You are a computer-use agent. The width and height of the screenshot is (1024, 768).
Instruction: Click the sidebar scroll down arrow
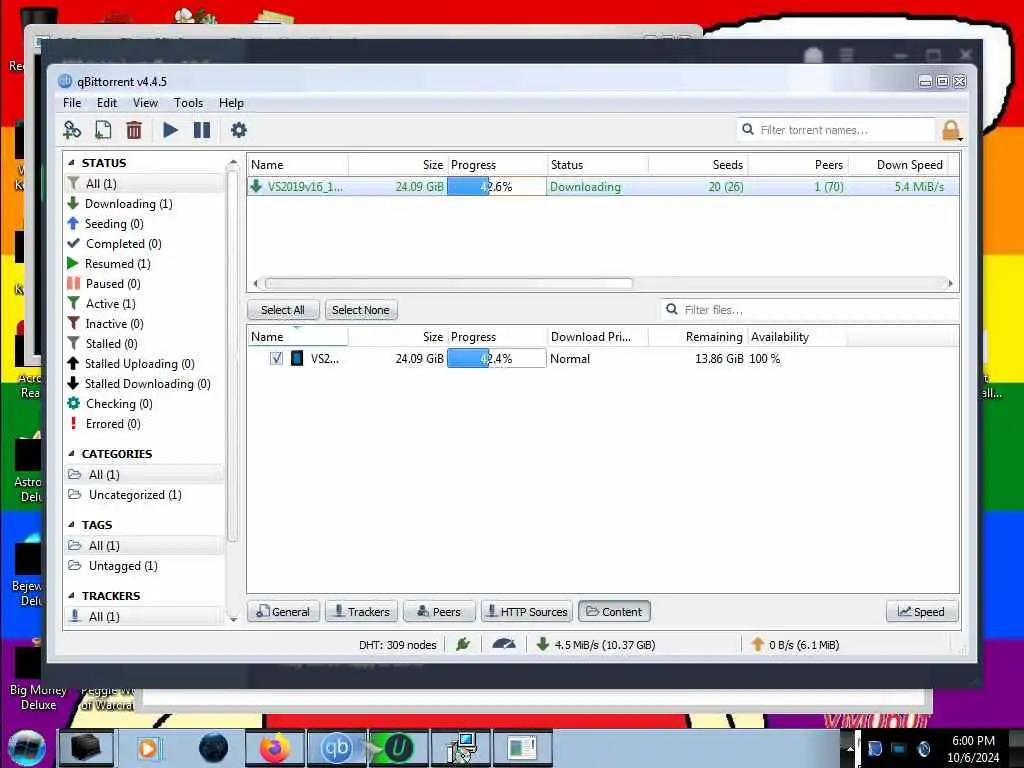pos(233,618)
